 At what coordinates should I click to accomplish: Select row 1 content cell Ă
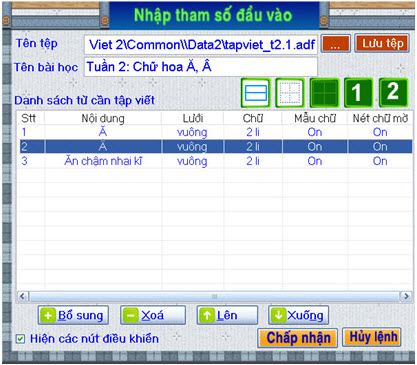coord(103,132)
